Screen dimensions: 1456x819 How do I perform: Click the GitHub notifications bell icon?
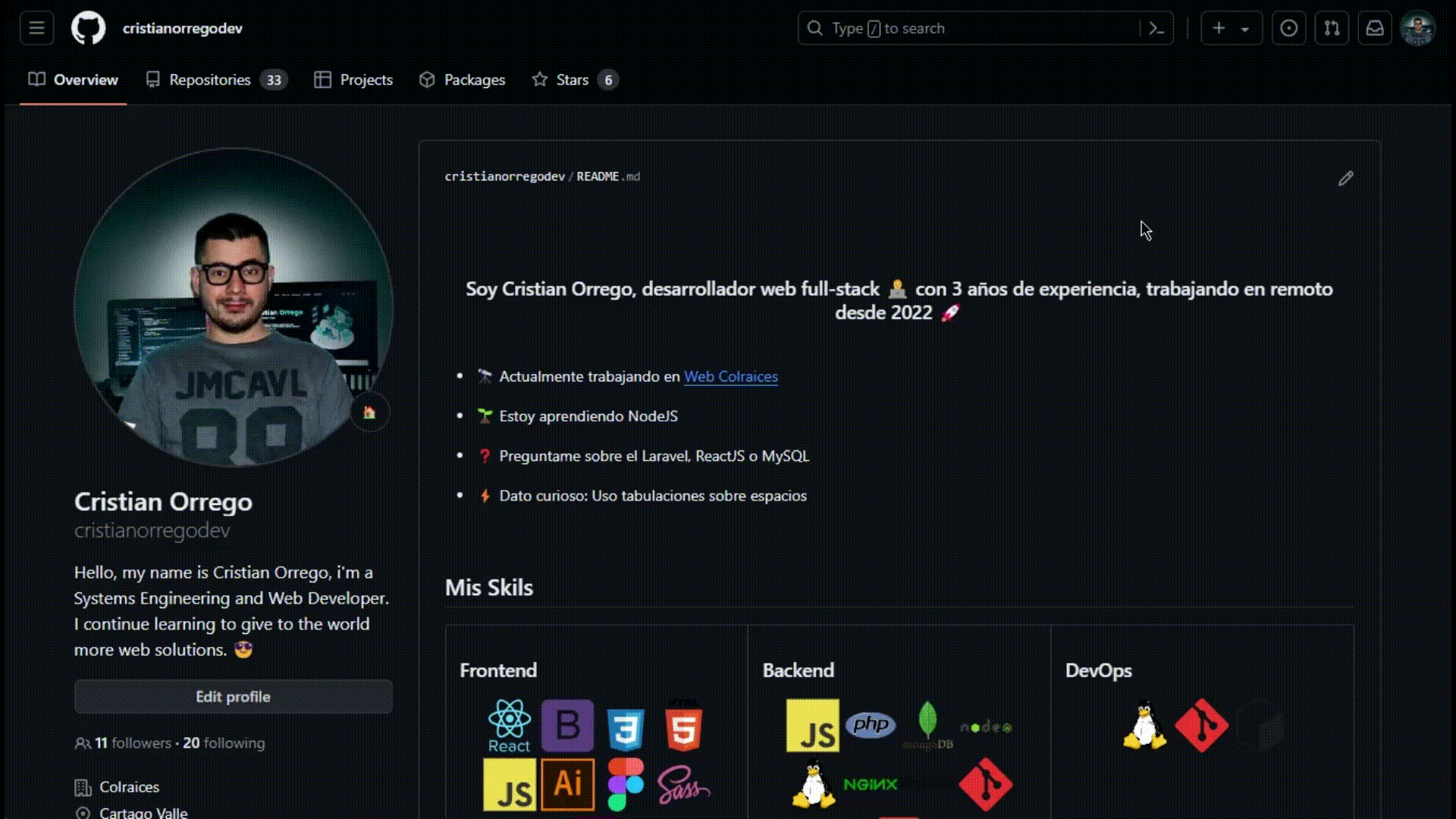1375,28
